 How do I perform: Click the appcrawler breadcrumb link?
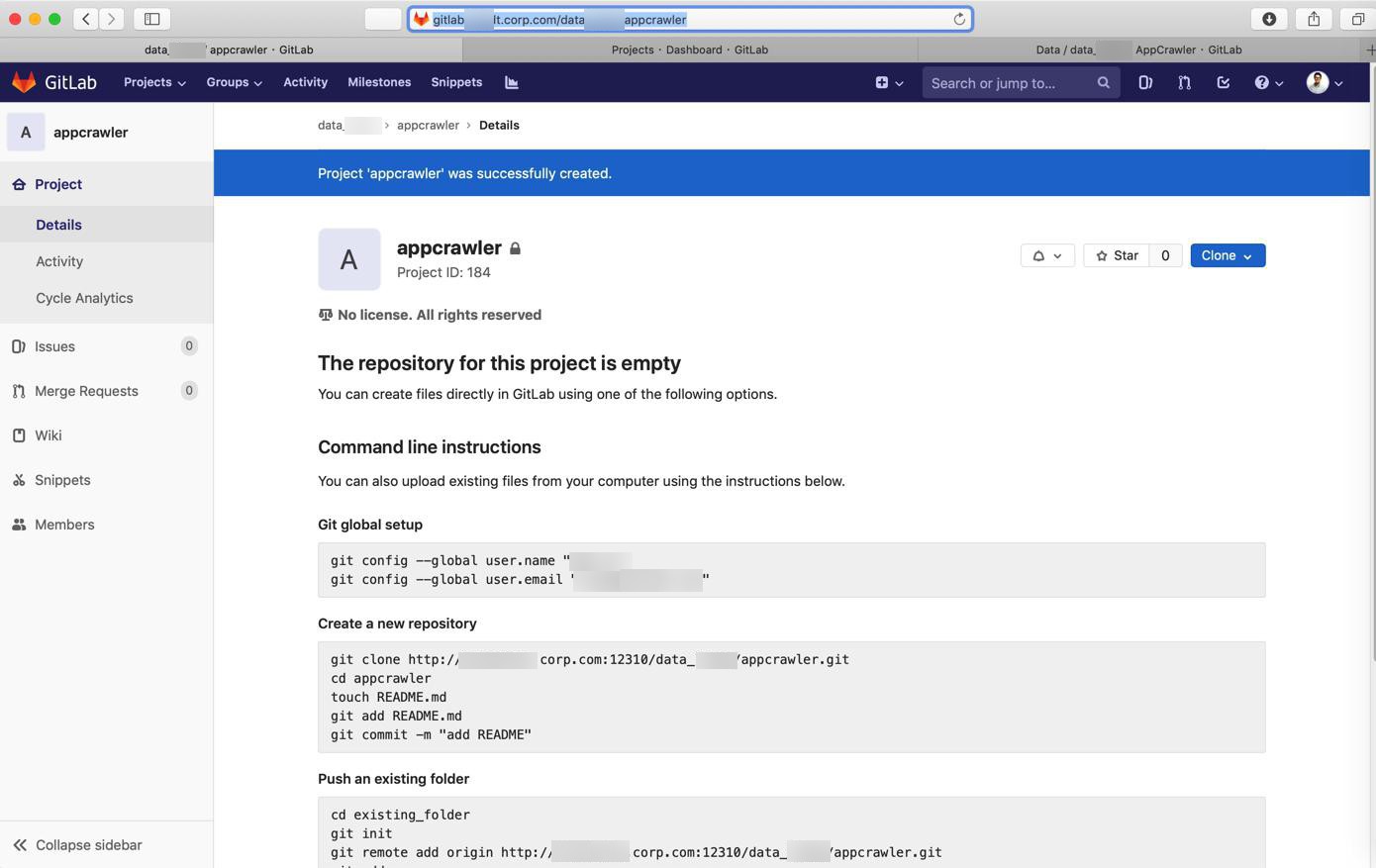tap(428, 126)
